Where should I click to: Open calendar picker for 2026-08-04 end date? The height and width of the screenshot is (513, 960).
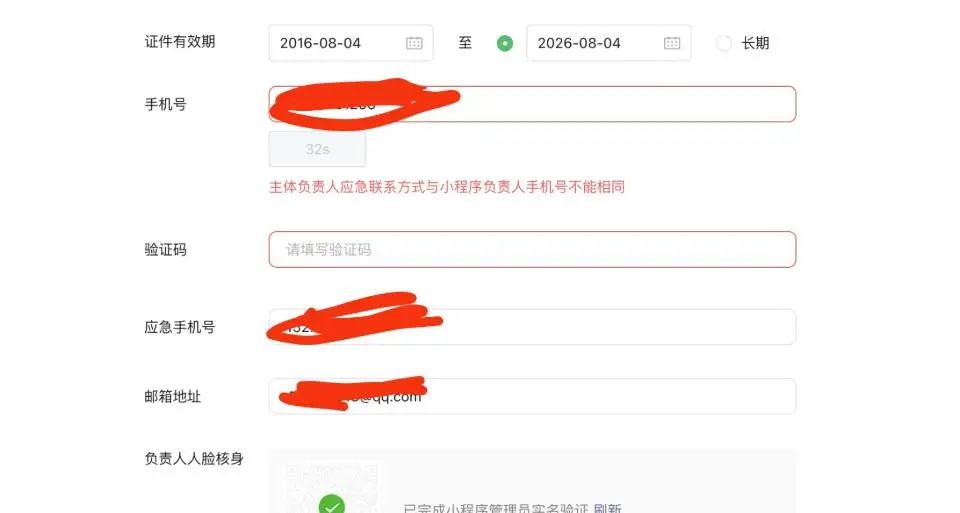point(672,43)
